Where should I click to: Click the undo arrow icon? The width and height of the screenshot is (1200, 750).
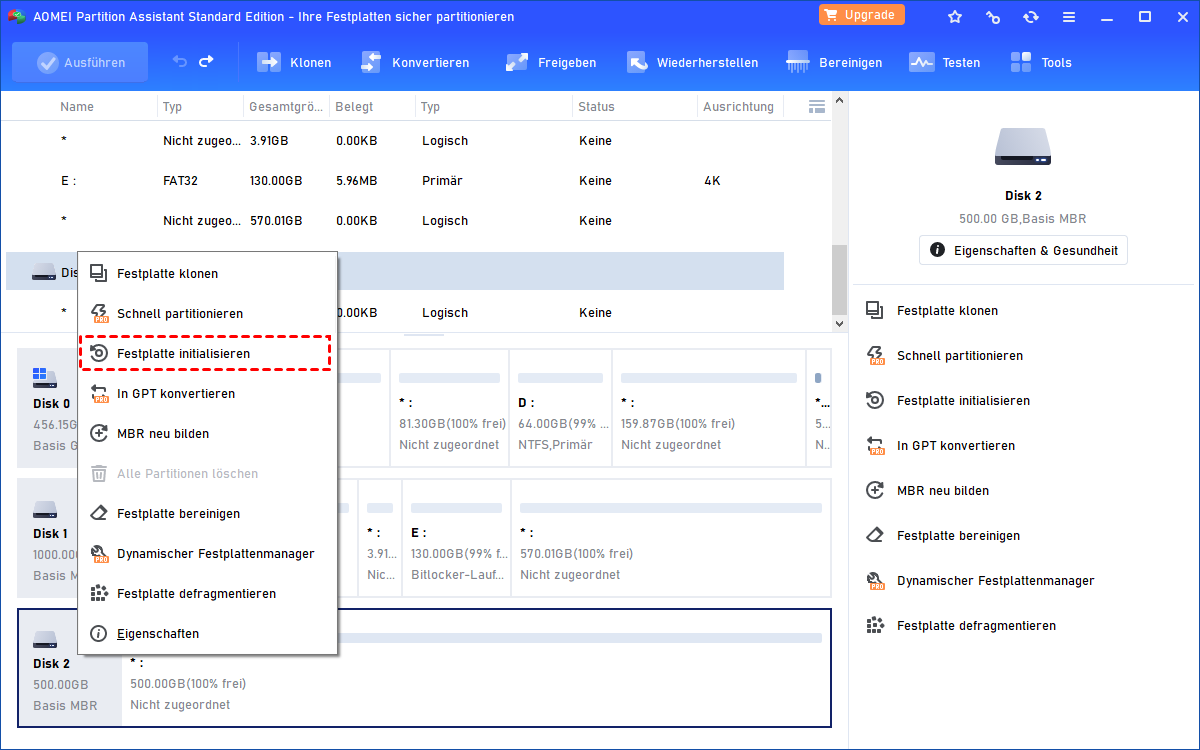click(180, 61)
